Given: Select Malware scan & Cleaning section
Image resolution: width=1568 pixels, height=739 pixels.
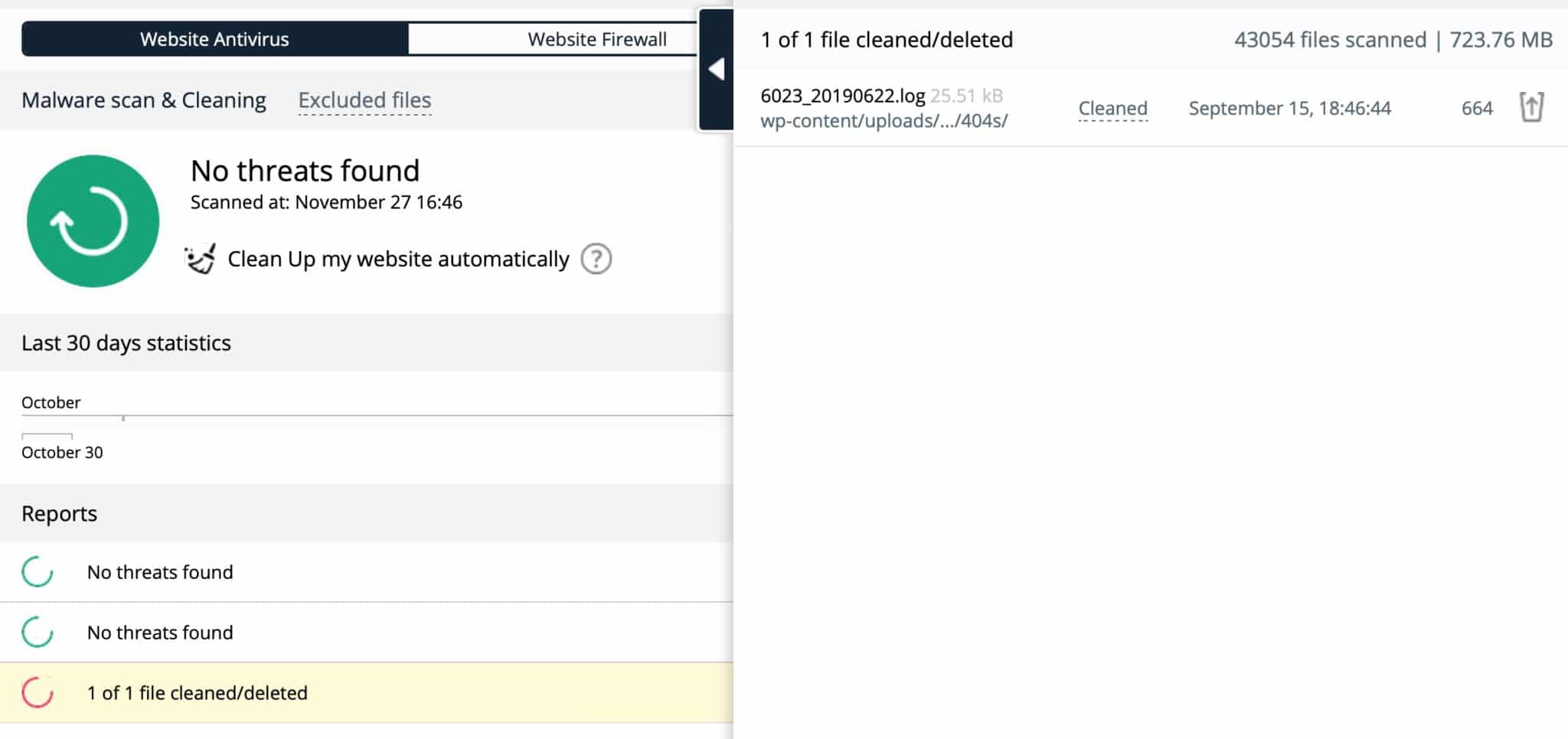Looking at the screenshot, I should (144, 100).
